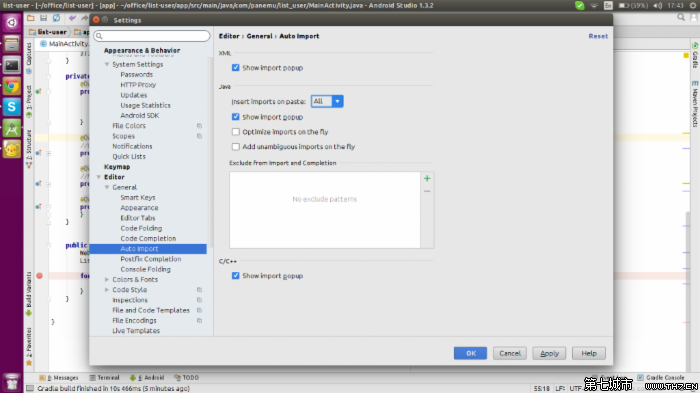Open the Android tool window tab
Screen dimensions: 700x393
tap(147, 378)
